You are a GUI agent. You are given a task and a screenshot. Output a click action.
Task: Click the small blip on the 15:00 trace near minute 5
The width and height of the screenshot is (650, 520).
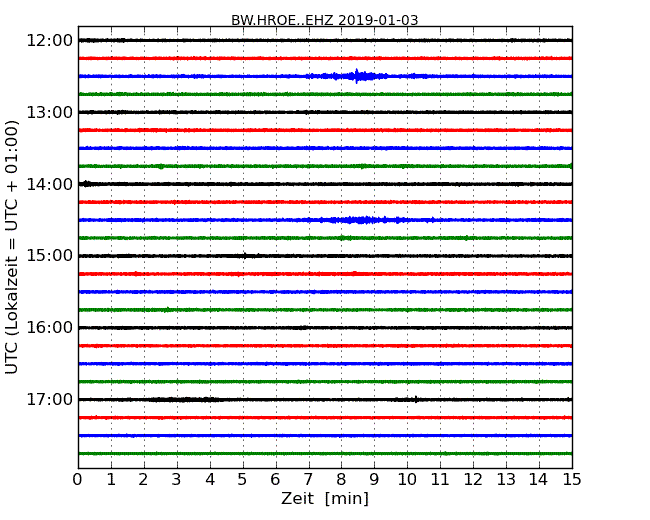point(245,256)
